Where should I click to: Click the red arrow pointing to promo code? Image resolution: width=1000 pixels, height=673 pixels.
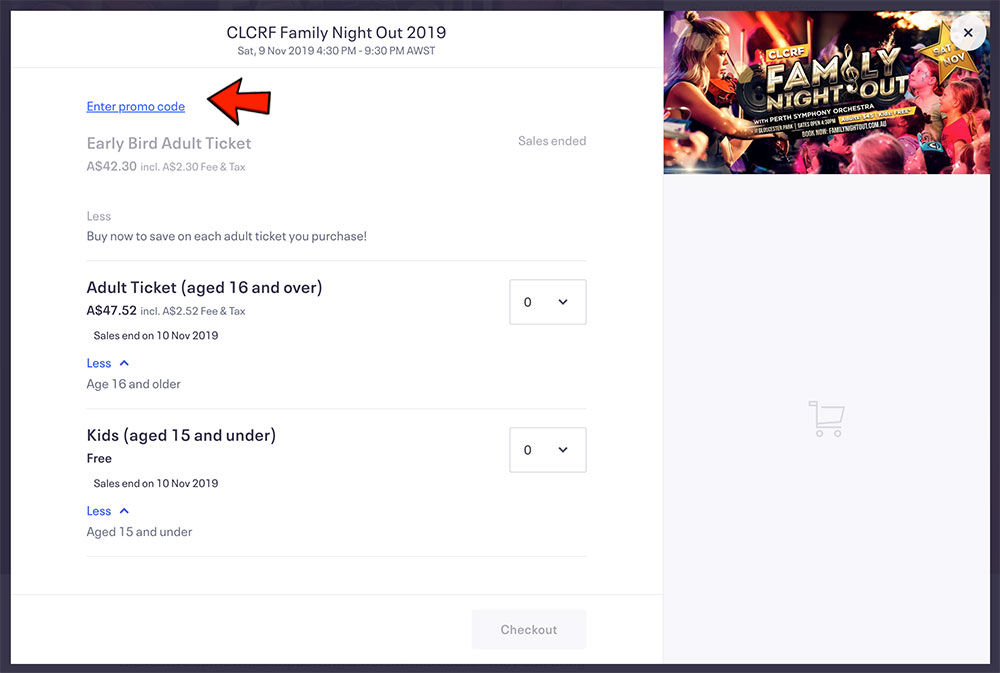coord(239,101)
